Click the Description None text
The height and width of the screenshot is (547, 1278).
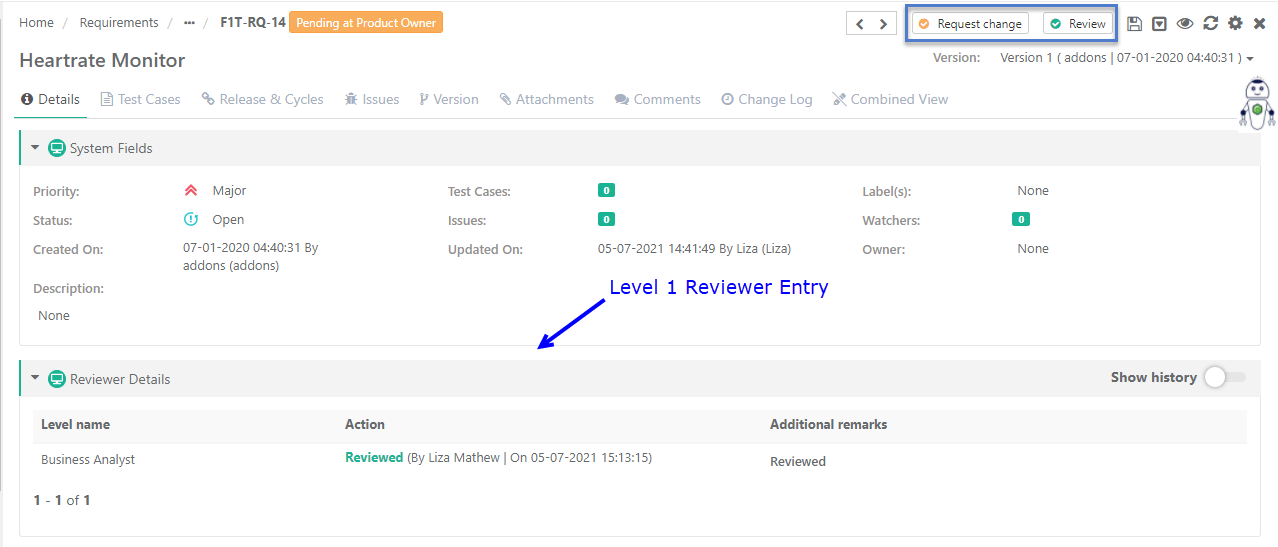tap(54, 315)
